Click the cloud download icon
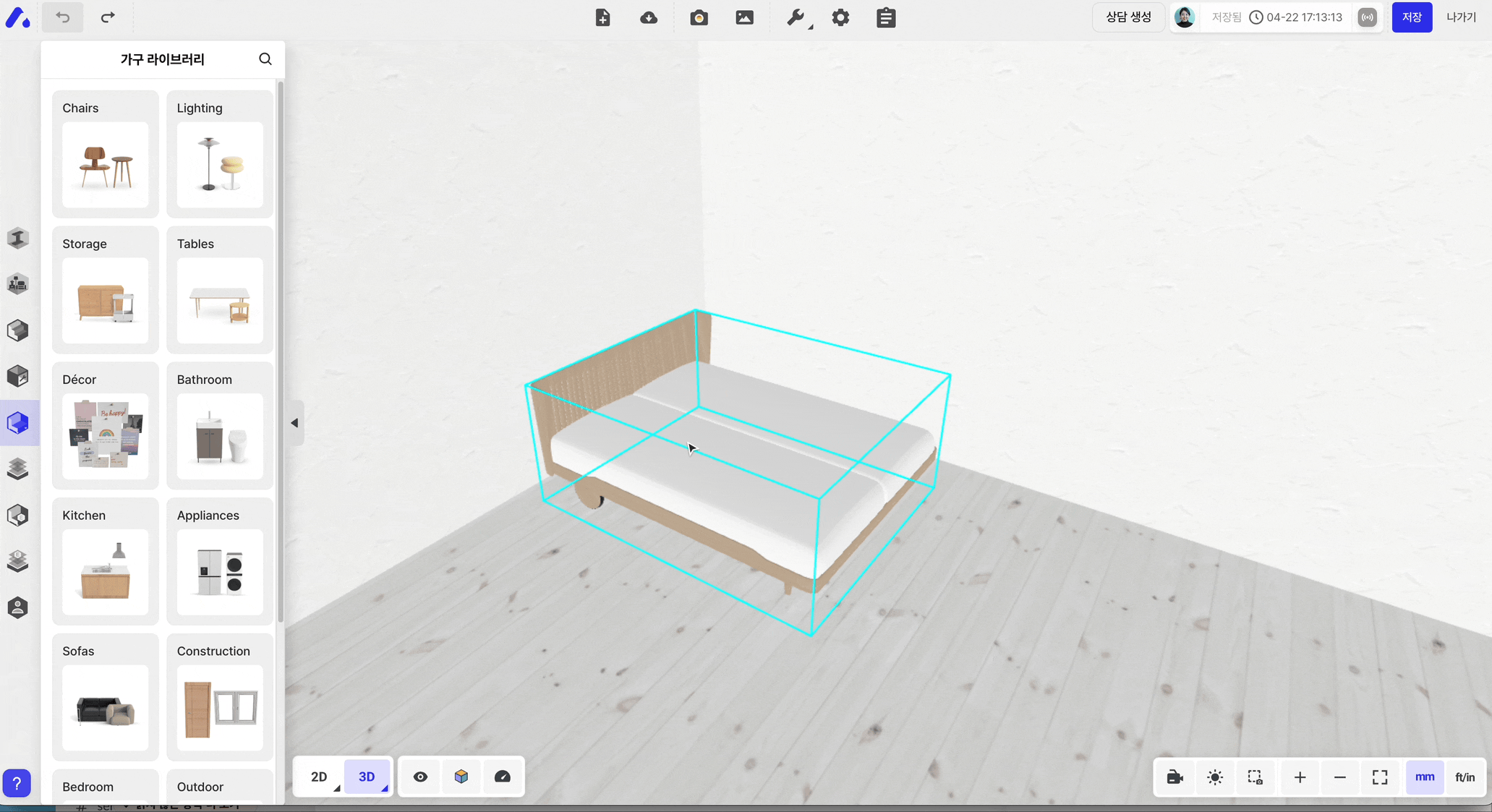The width and height of the screenshot is (1492, 812). click(x=649, y=17)
